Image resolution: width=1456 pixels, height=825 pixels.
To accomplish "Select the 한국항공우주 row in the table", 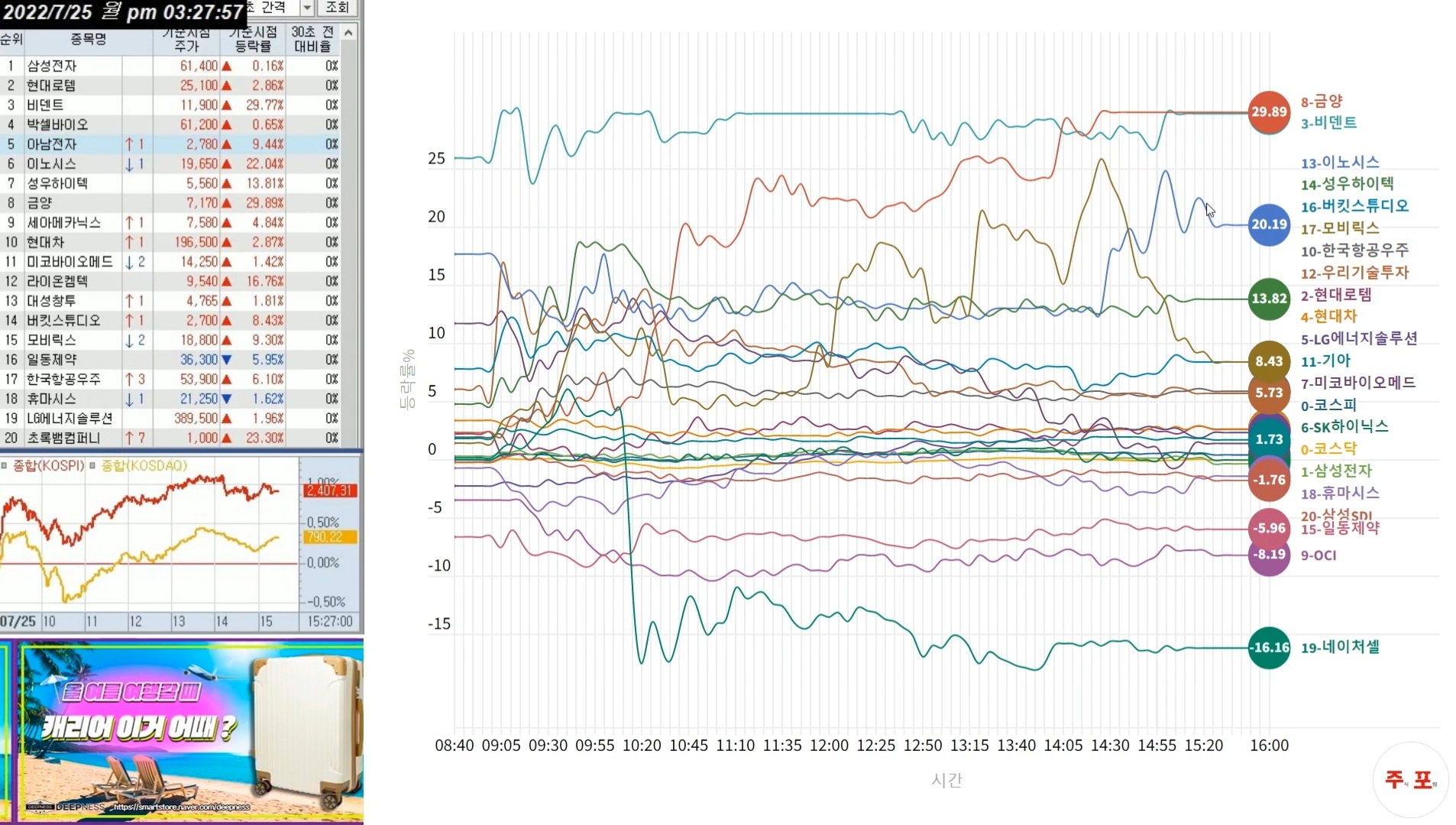I will [x=170, y=380].
